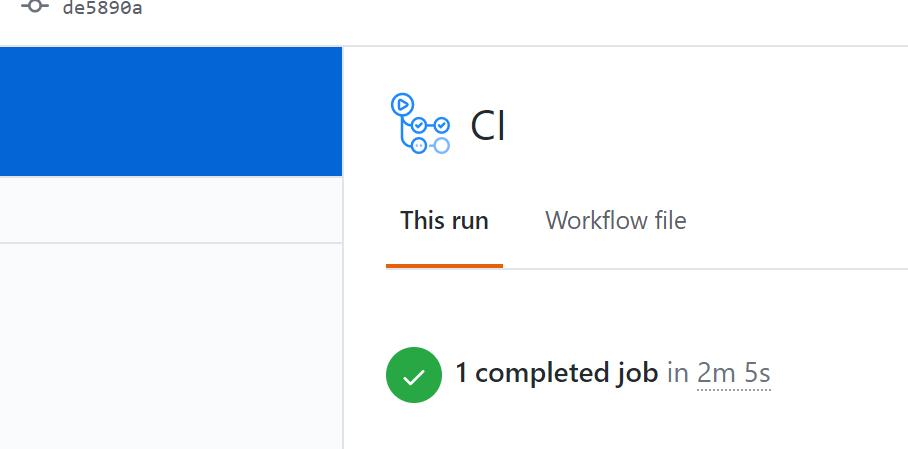Click the play circle in the workflow icon
The width and height of the screenshot is (908, 449).
point(402,105)
